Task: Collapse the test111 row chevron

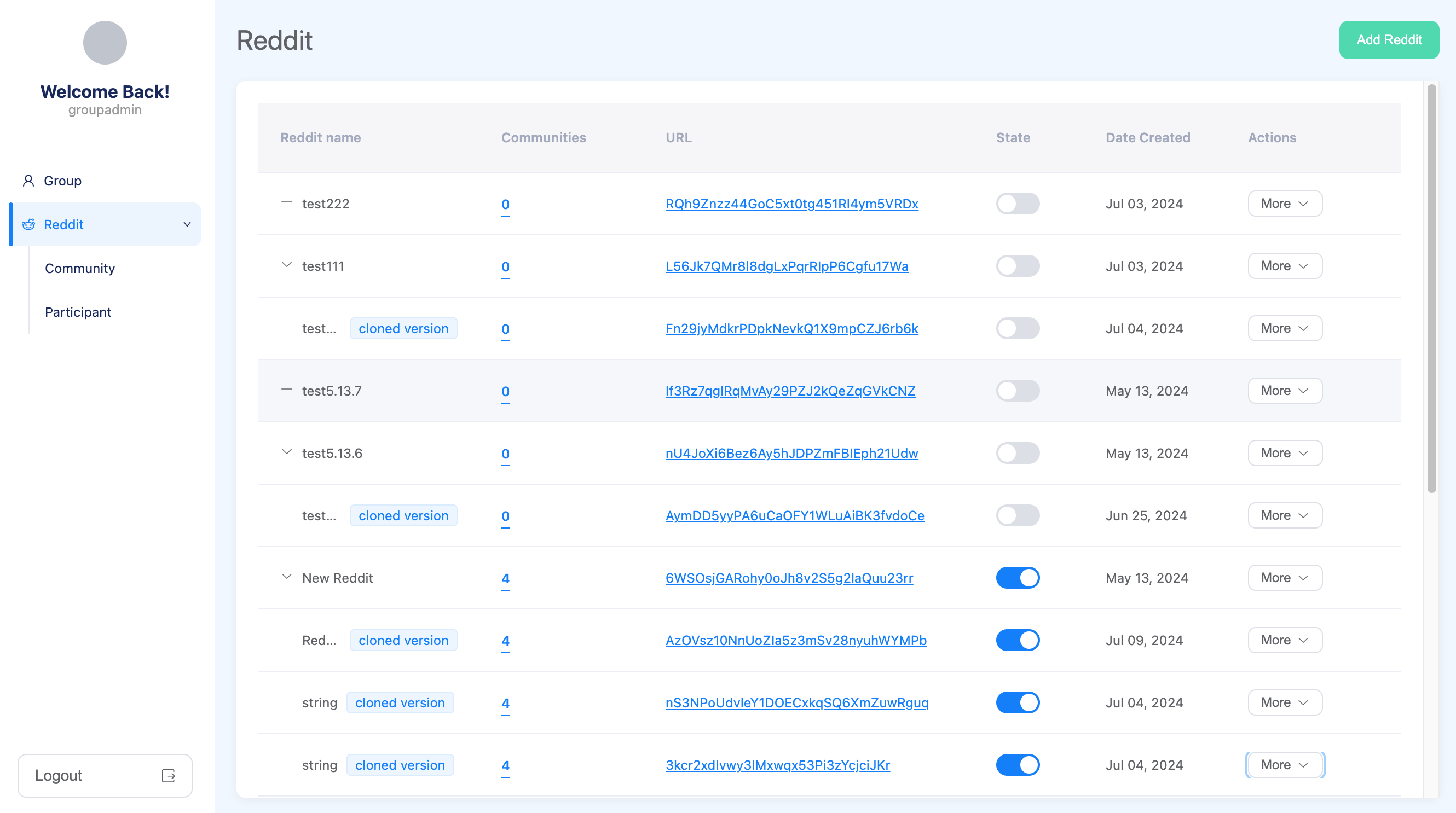Action: click(287, 265)
